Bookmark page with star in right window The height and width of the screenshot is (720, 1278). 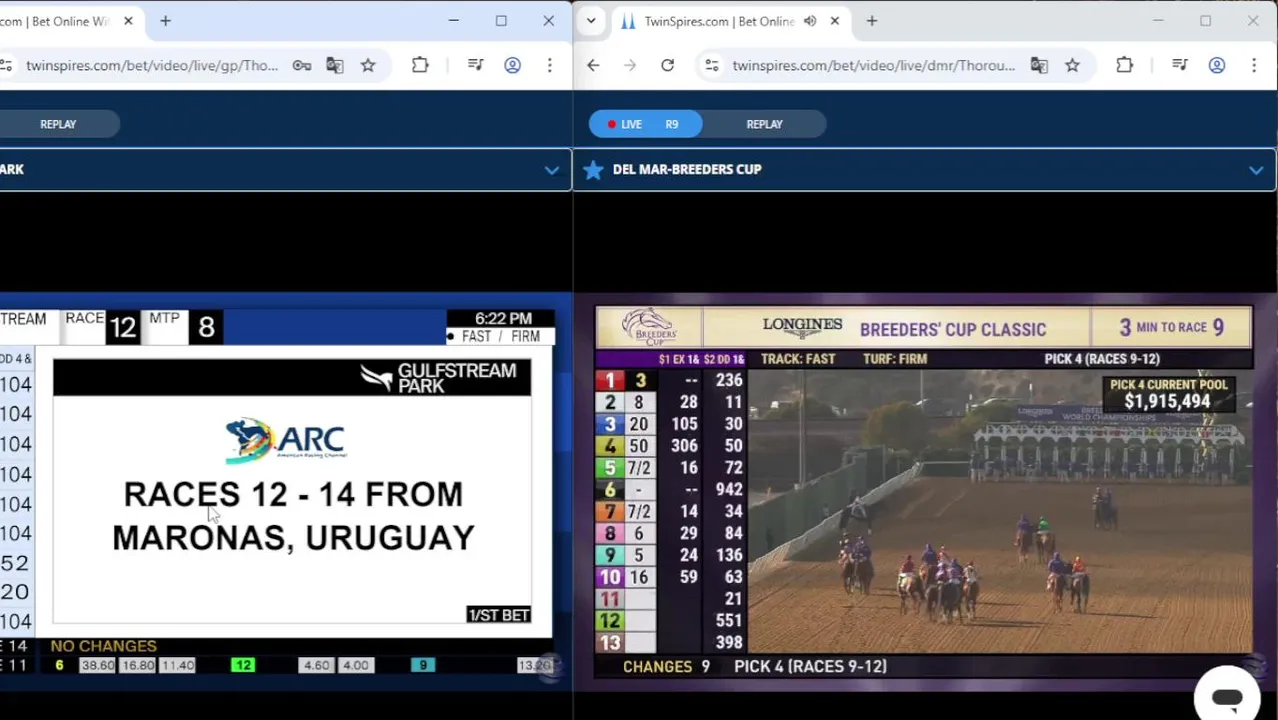[1072, 66]
